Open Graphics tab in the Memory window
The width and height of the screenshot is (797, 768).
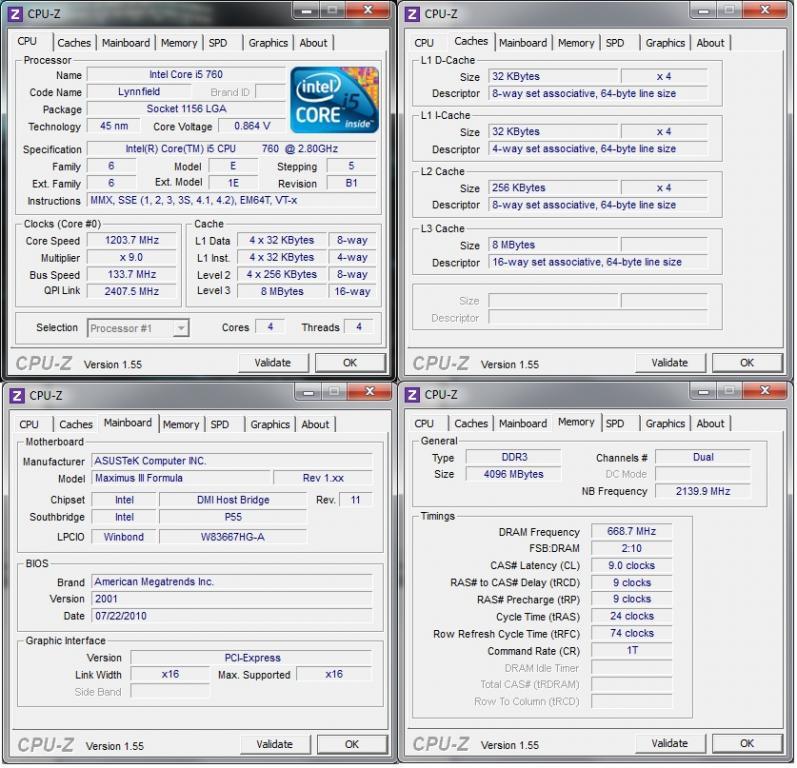(x=665, y=423)
